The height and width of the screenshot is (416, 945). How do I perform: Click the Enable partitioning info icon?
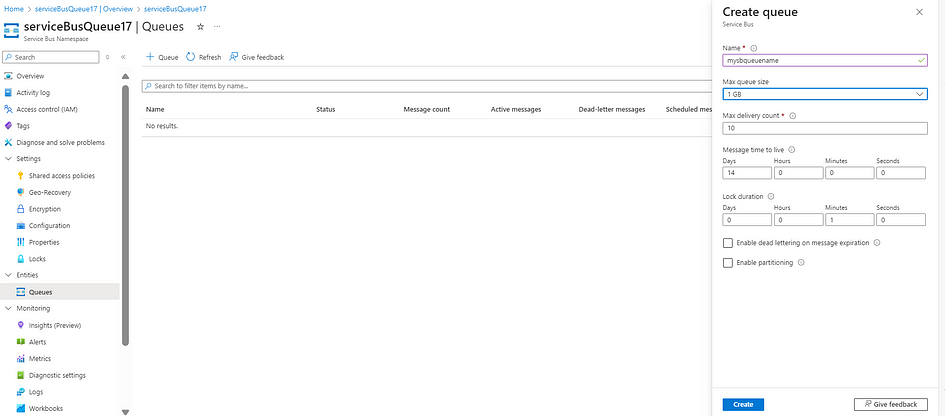click(801, 262)
